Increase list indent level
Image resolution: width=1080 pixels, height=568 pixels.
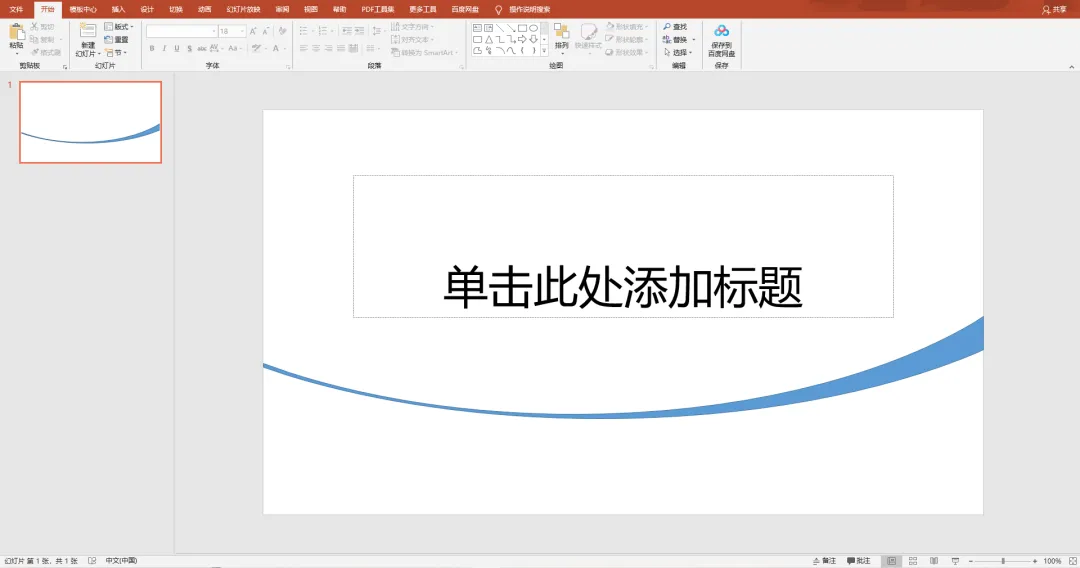tap(360, 31)
